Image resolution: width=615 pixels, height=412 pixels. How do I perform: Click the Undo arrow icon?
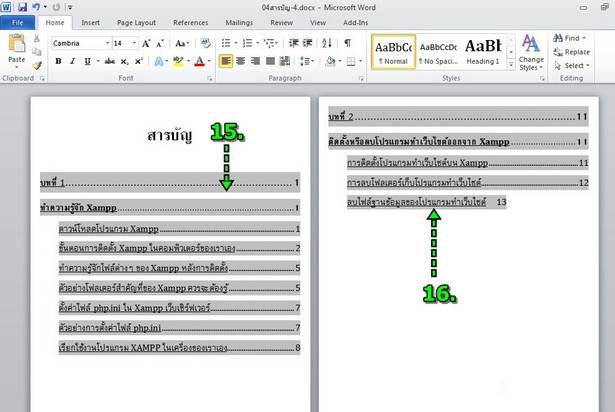pos(36,7)
